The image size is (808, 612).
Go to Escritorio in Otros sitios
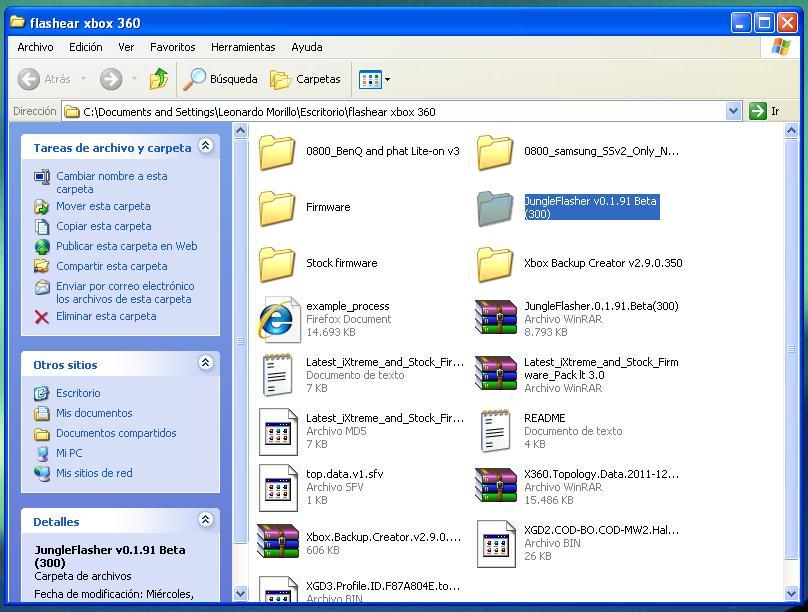pyautogui.click(x=78, y=393)
